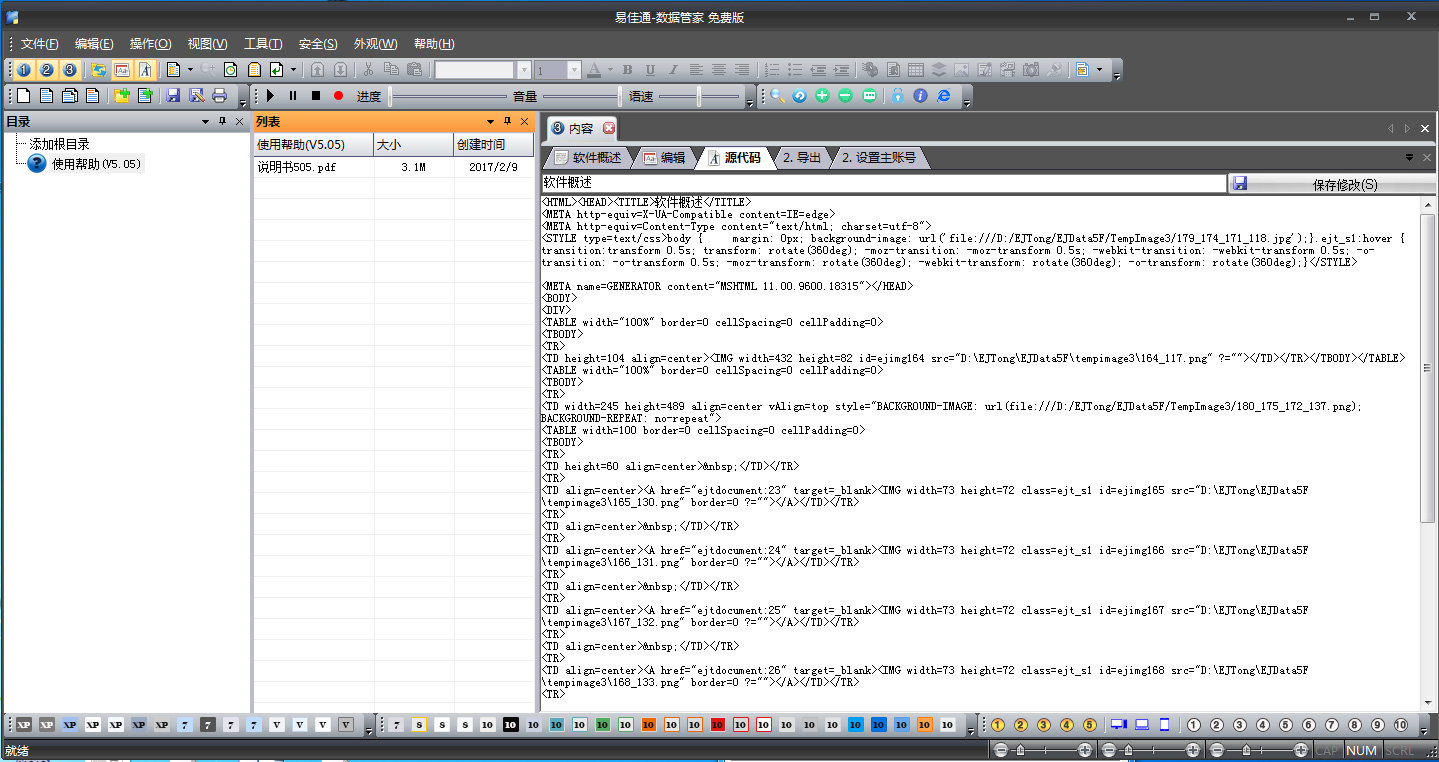The width and height of the screenshot is (1439, 762).
Task: Toggle the panel 3 view button
Action: pyautogui.click(x=69, y=70)
